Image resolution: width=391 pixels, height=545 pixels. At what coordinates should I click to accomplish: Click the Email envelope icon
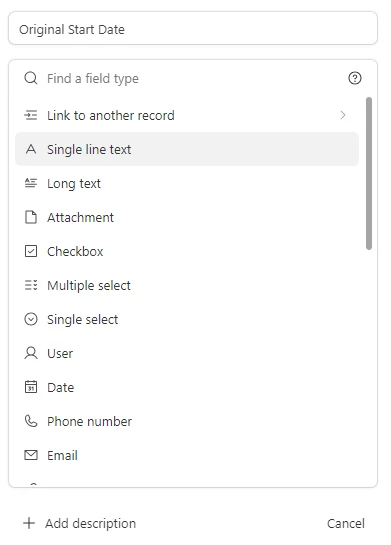coord(31,455)
